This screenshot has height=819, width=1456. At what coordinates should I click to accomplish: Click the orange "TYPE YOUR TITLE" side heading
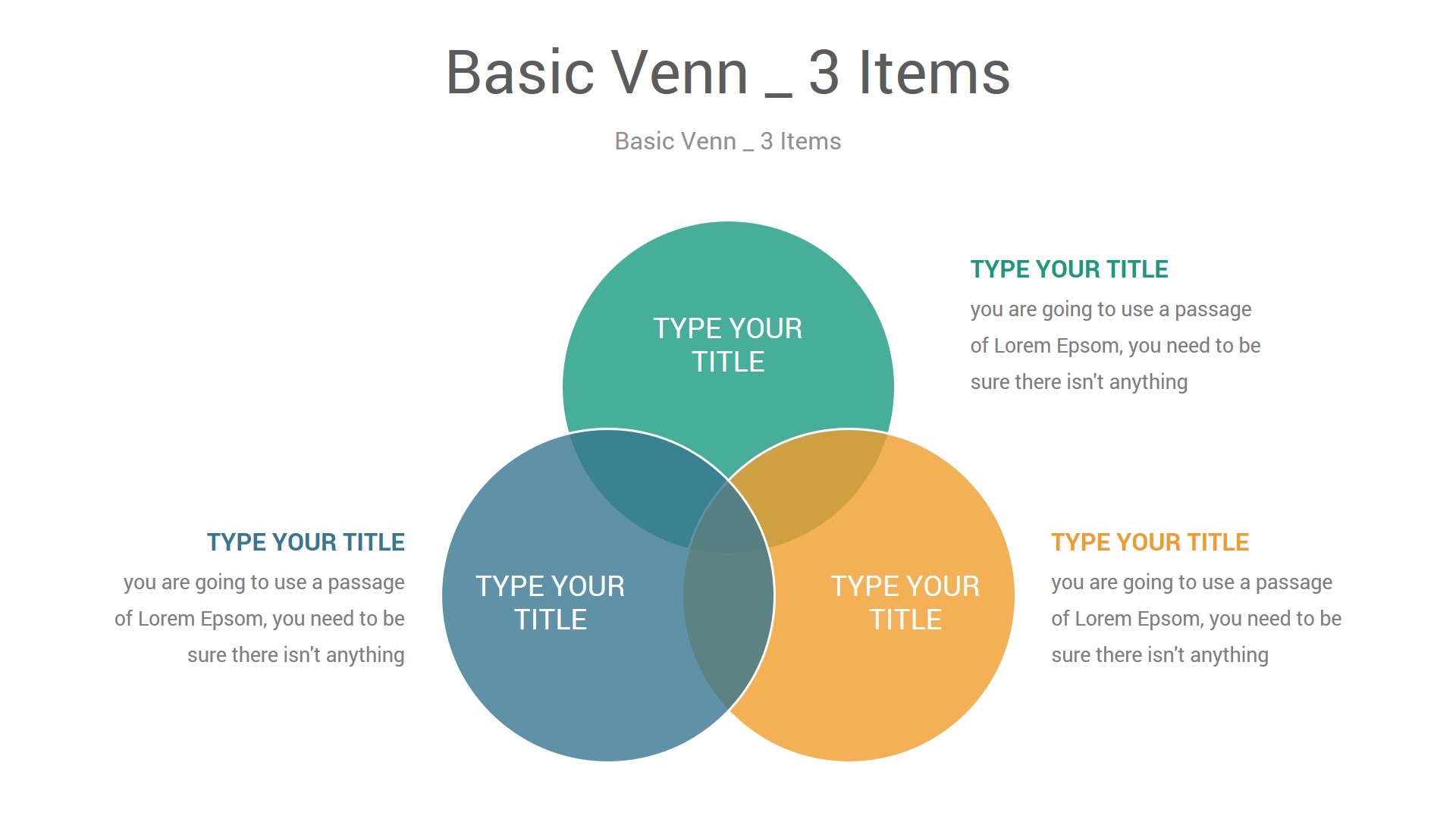point(1150,542)
